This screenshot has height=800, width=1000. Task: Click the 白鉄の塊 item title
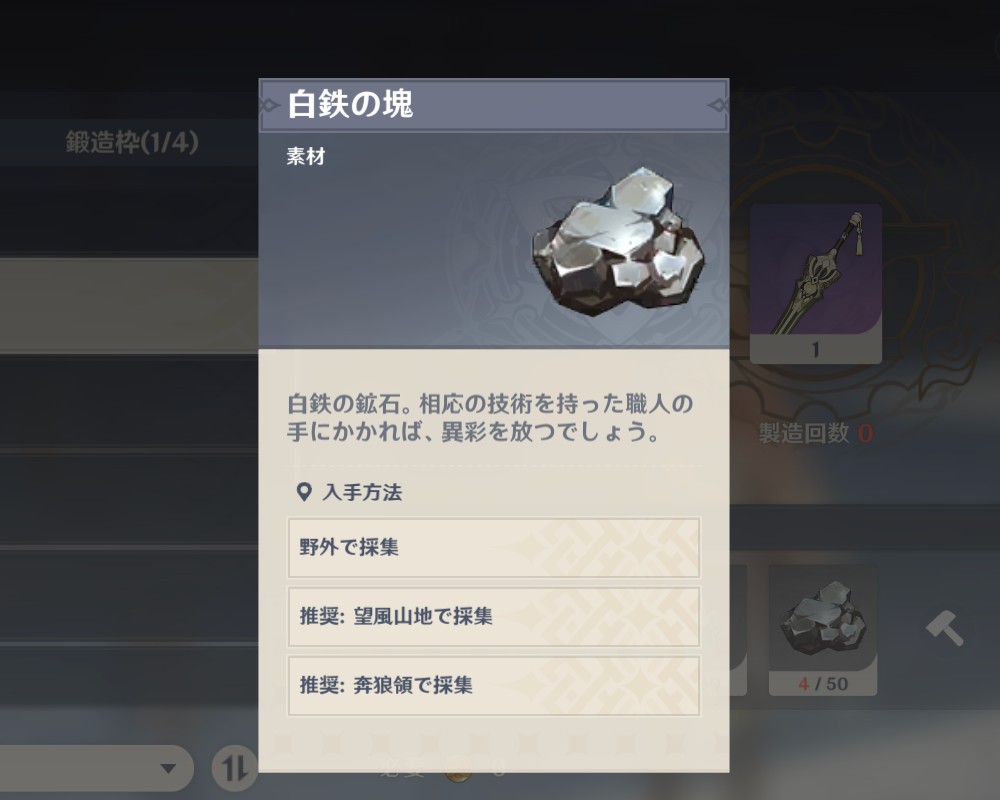[350, 104]
